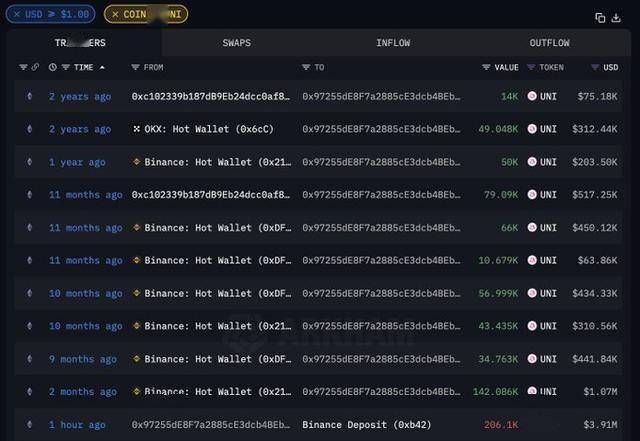Open the FROM column filter
This screenshot has height=441, width=640.
coord(135,67)
